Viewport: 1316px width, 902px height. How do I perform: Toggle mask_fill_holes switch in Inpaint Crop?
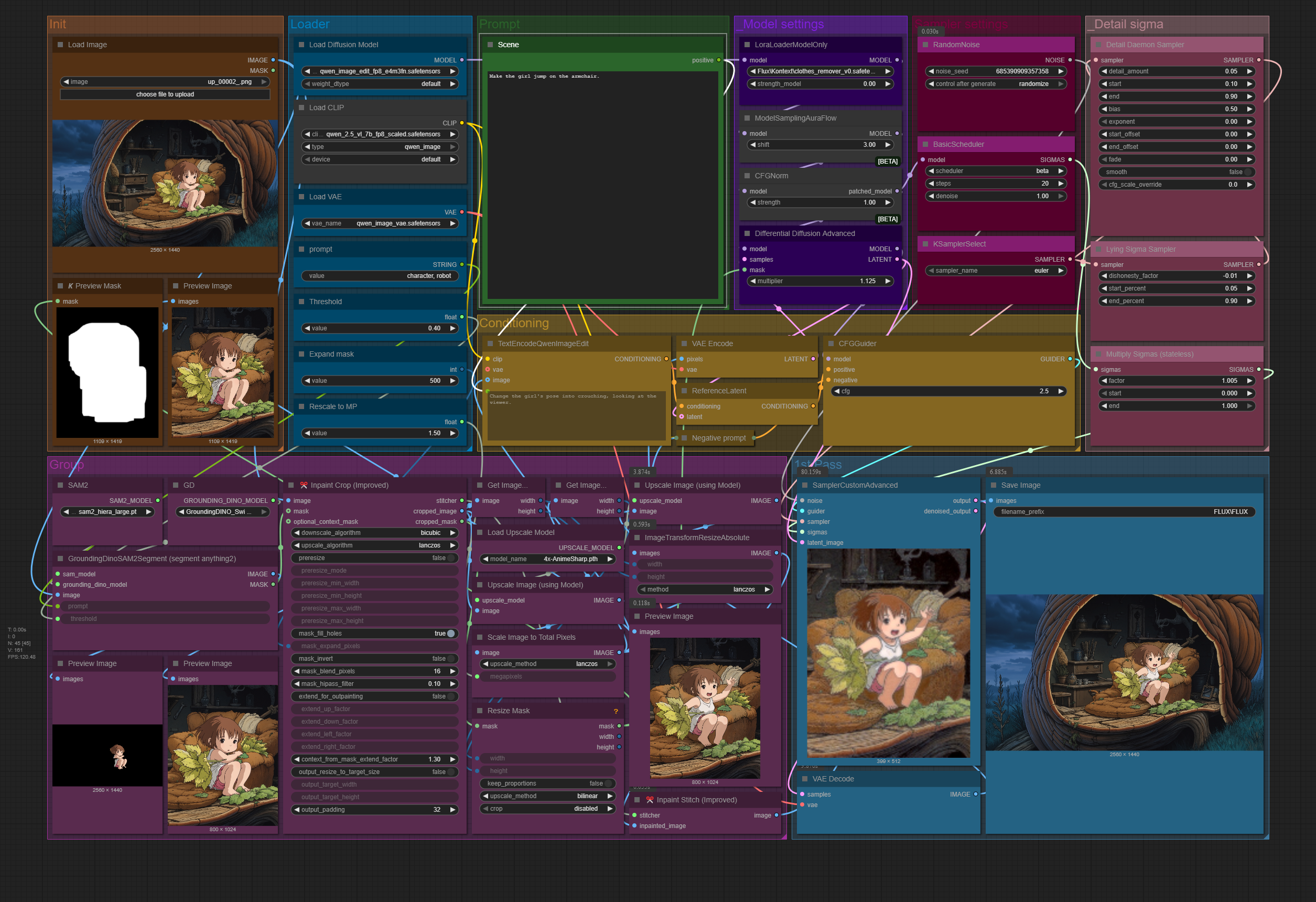click(x=451, y=633)
